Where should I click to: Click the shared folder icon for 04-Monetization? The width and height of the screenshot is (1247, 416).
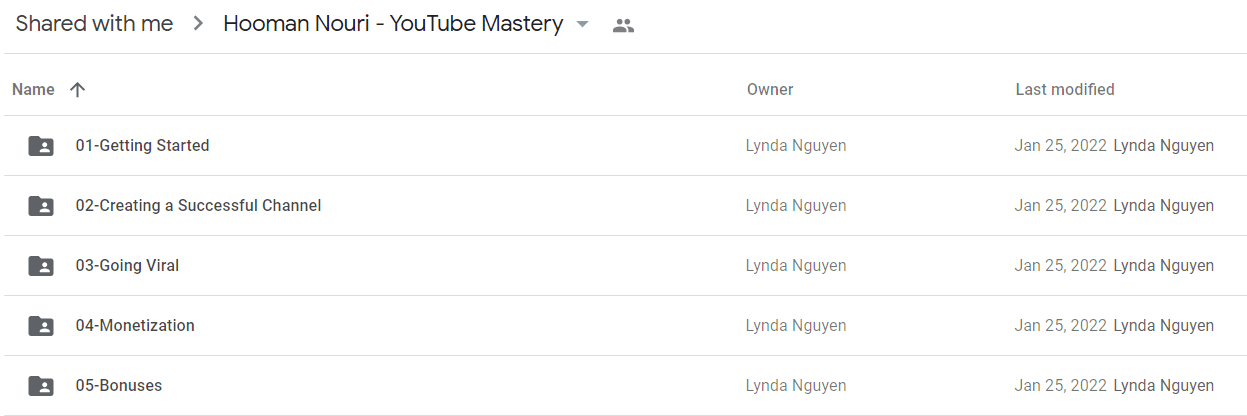click(41, 326)
